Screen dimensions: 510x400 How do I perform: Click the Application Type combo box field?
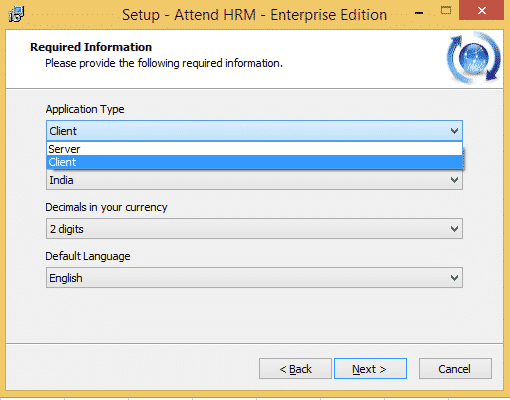[x=254, y=131]
